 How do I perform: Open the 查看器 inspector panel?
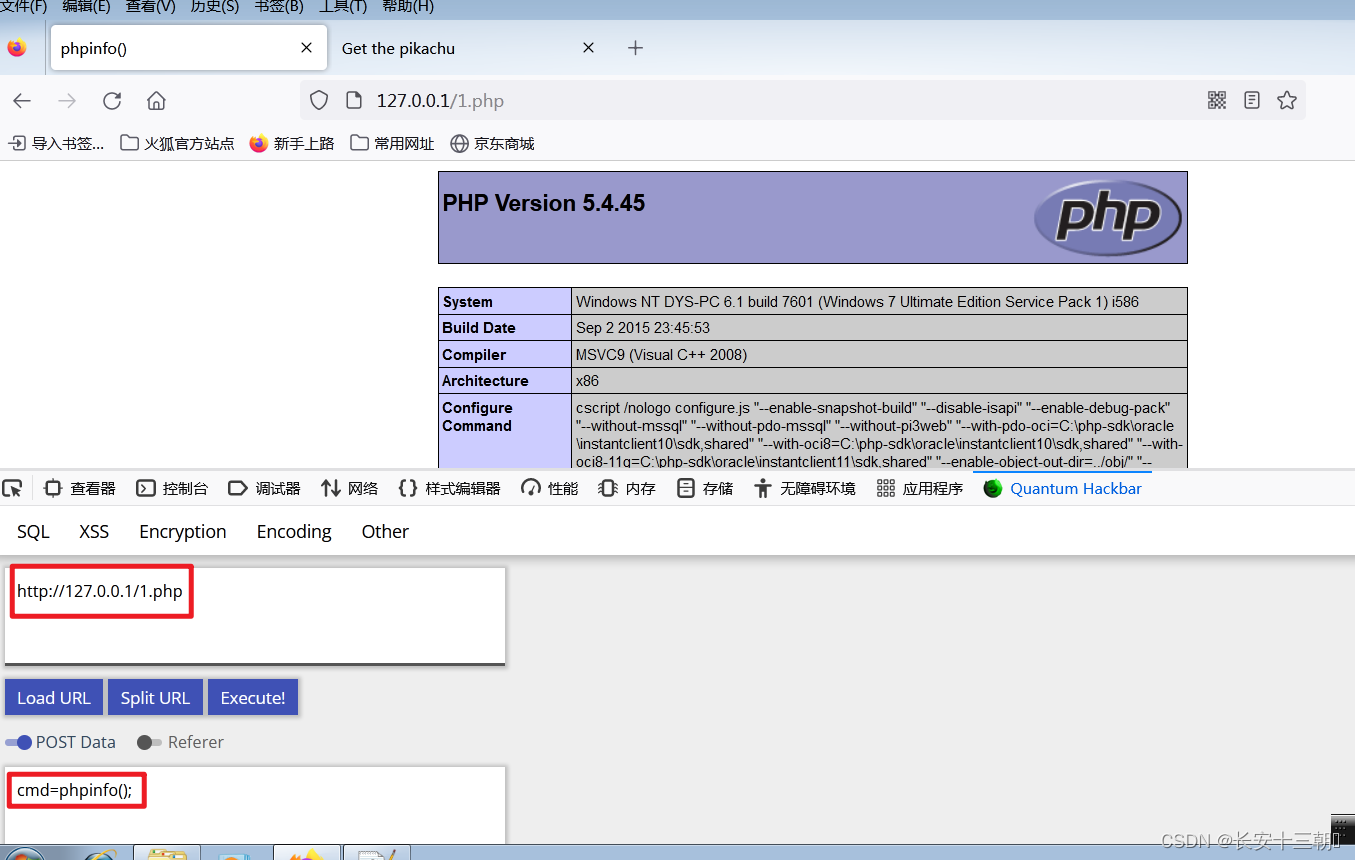point(80,488)
